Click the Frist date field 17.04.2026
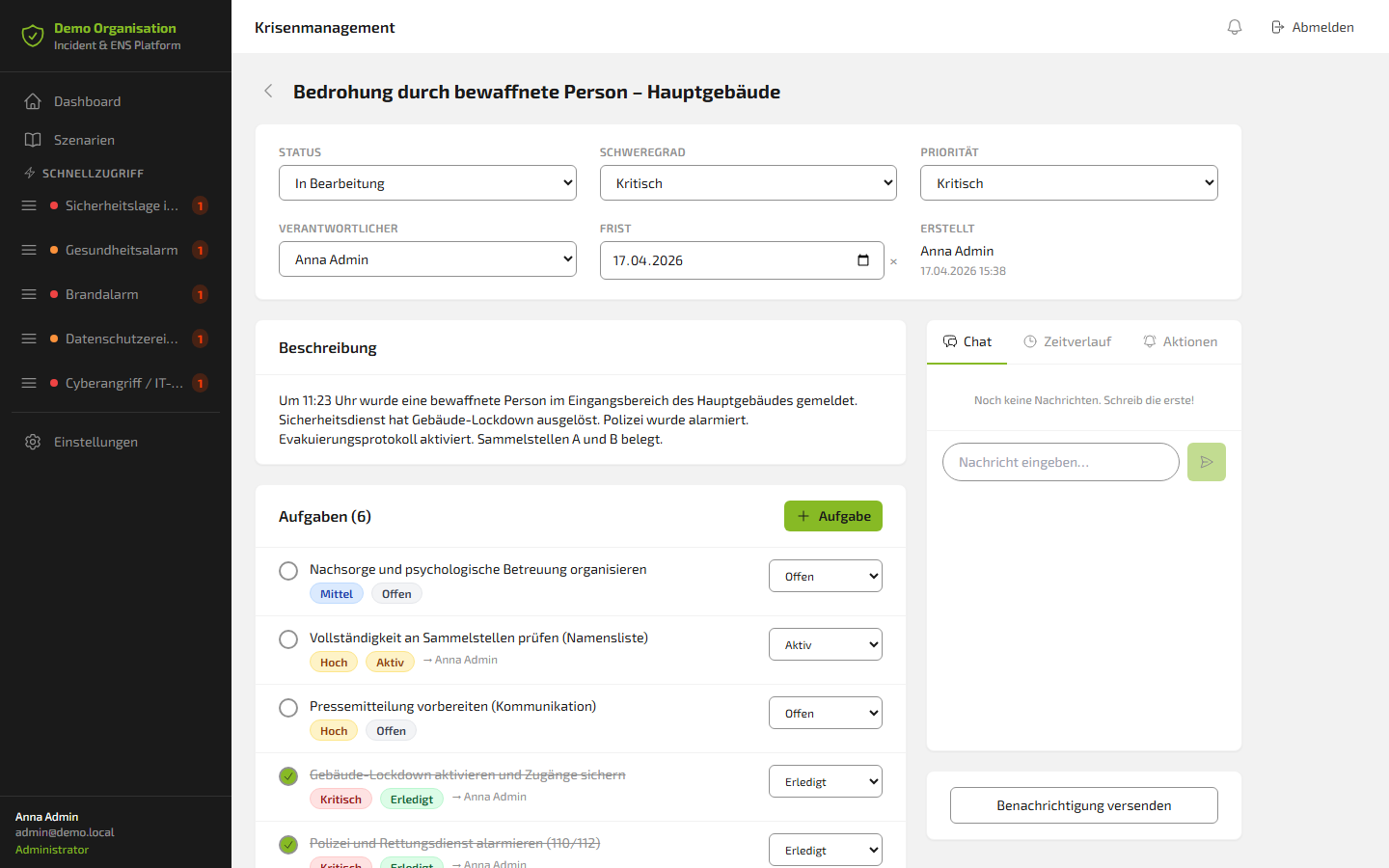Viewport: 1389px width, 868px height. [x=742, y=260]
